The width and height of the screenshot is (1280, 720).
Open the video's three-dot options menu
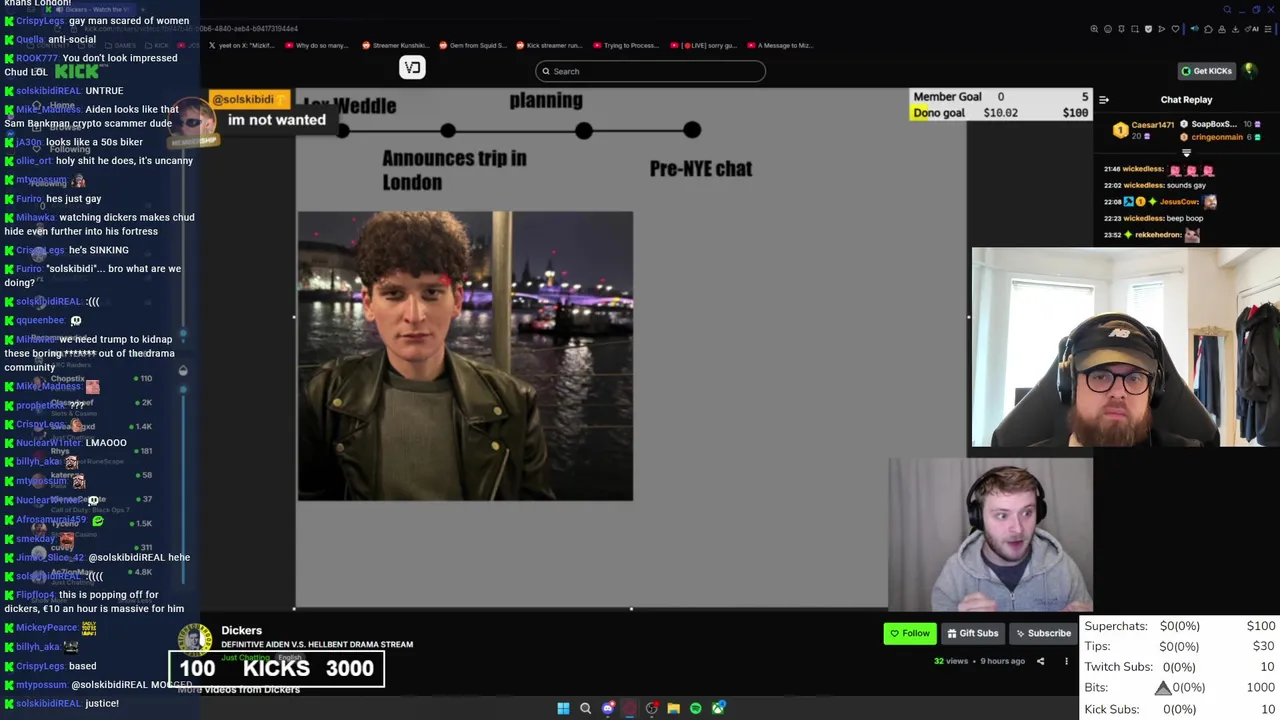tap(1066, 661)
